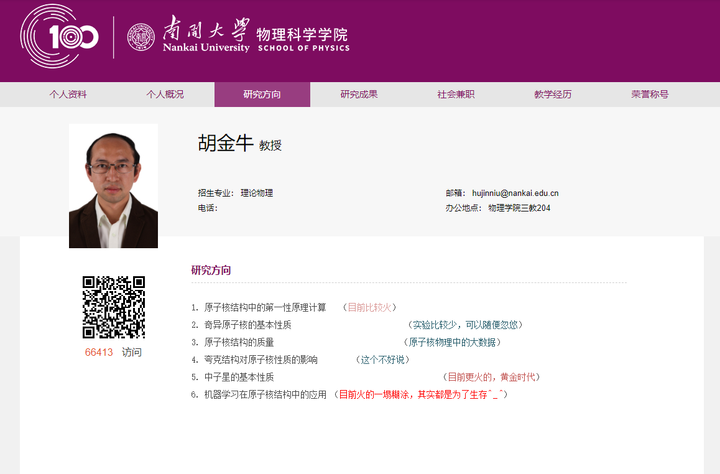
Task: Click the professor name 胡金牛
Action: (x=225, y=144)
